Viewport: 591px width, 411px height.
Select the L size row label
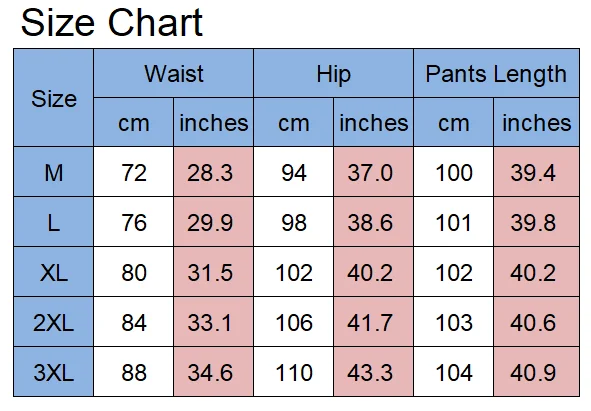click(54, 222)
